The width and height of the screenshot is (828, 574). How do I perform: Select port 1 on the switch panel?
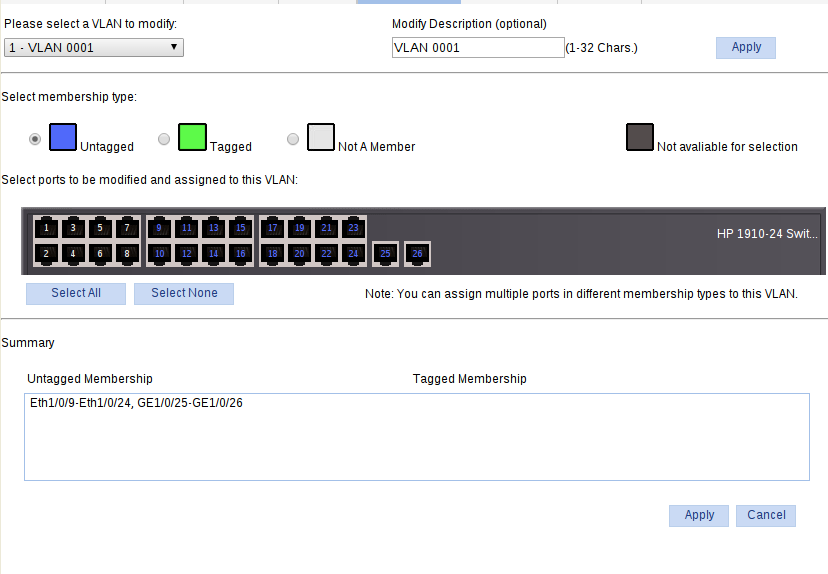pyautogui.click(x=46, y=228)
